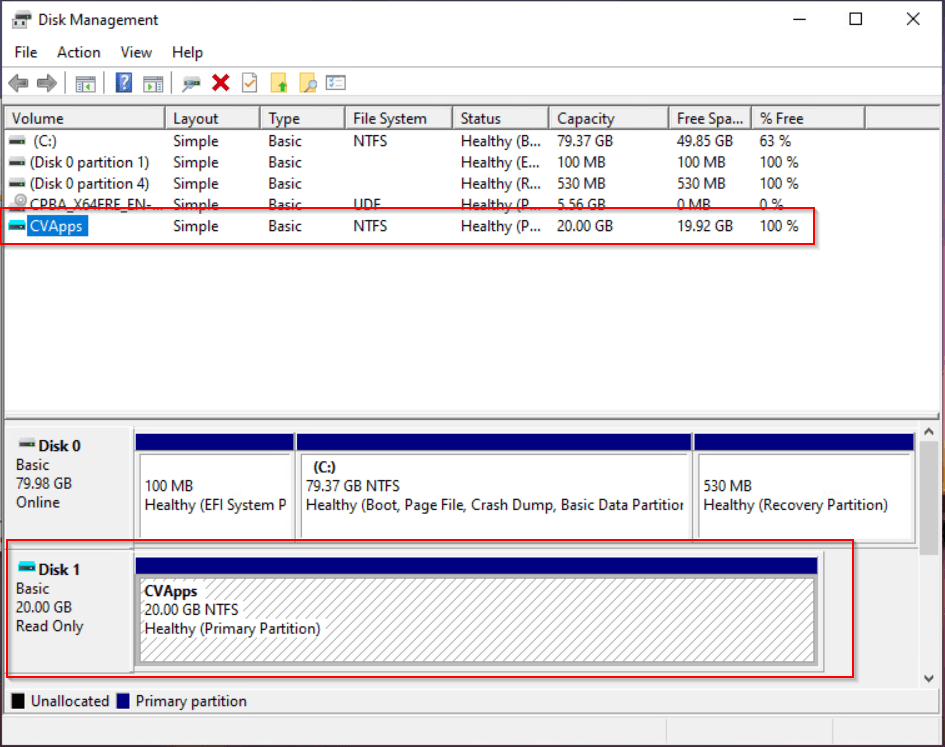The width and height of the screenshot is (945, 747).
Task: Open the View menu
Action: point(136,52)
